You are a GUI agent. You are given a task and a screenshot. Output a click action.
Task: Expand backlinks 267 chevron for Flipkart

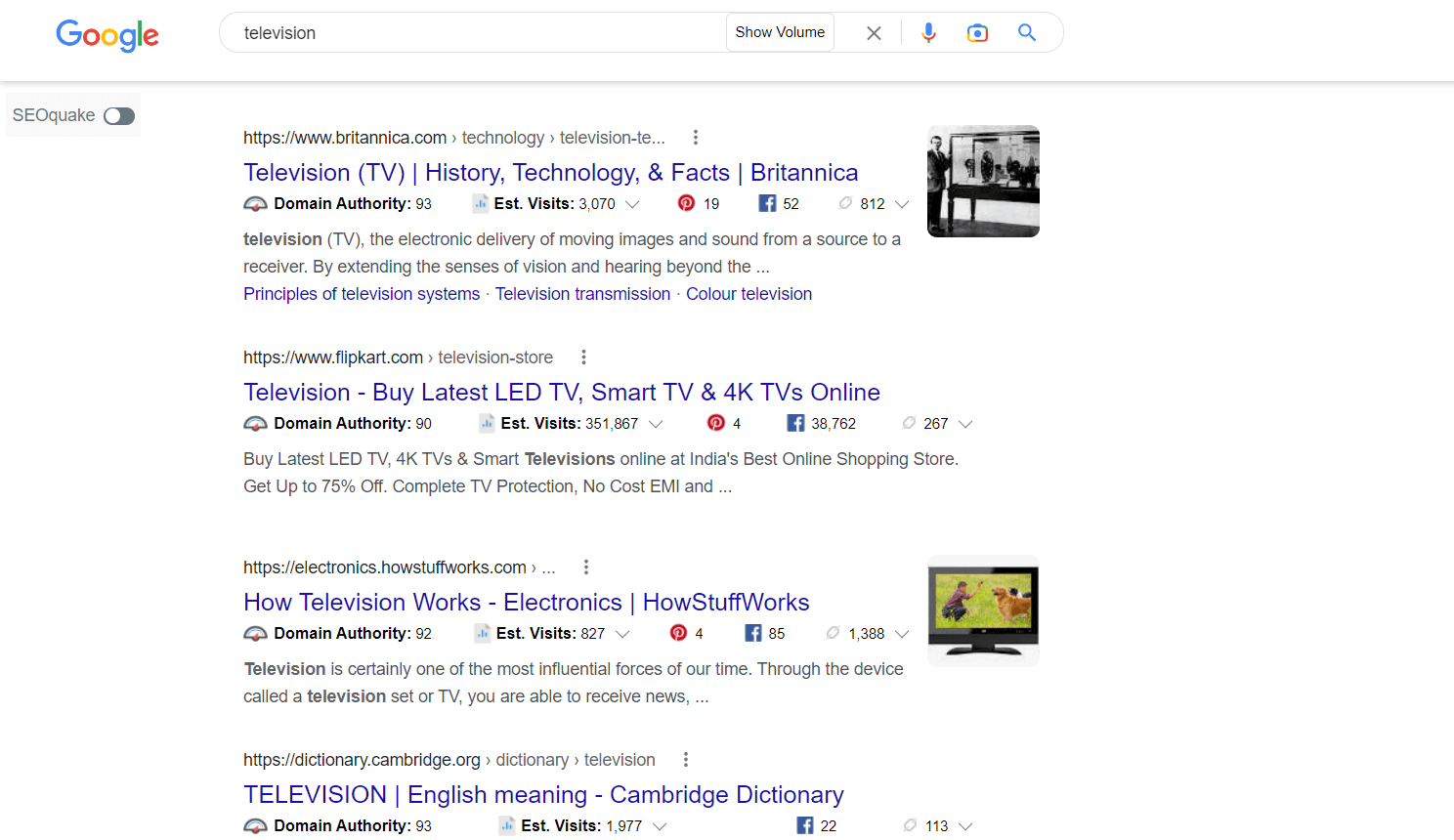pyautogui.click(x=965, y=424)
